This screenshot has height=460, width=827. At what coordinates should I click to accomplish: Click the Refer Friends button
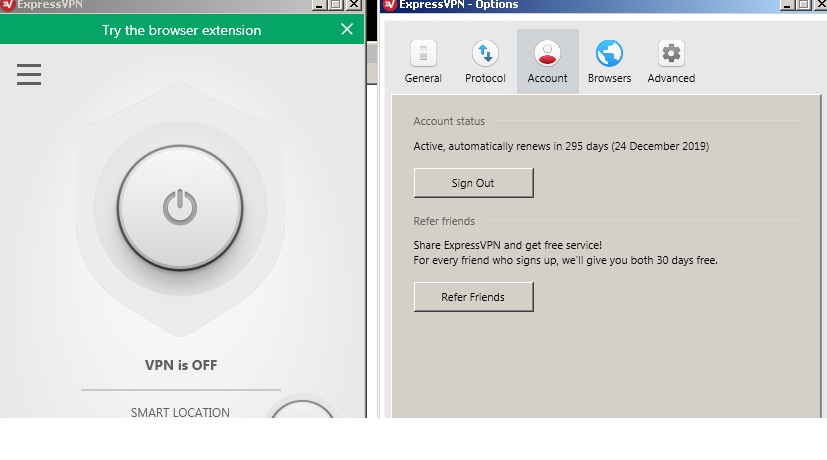click(x=474, y=297)
